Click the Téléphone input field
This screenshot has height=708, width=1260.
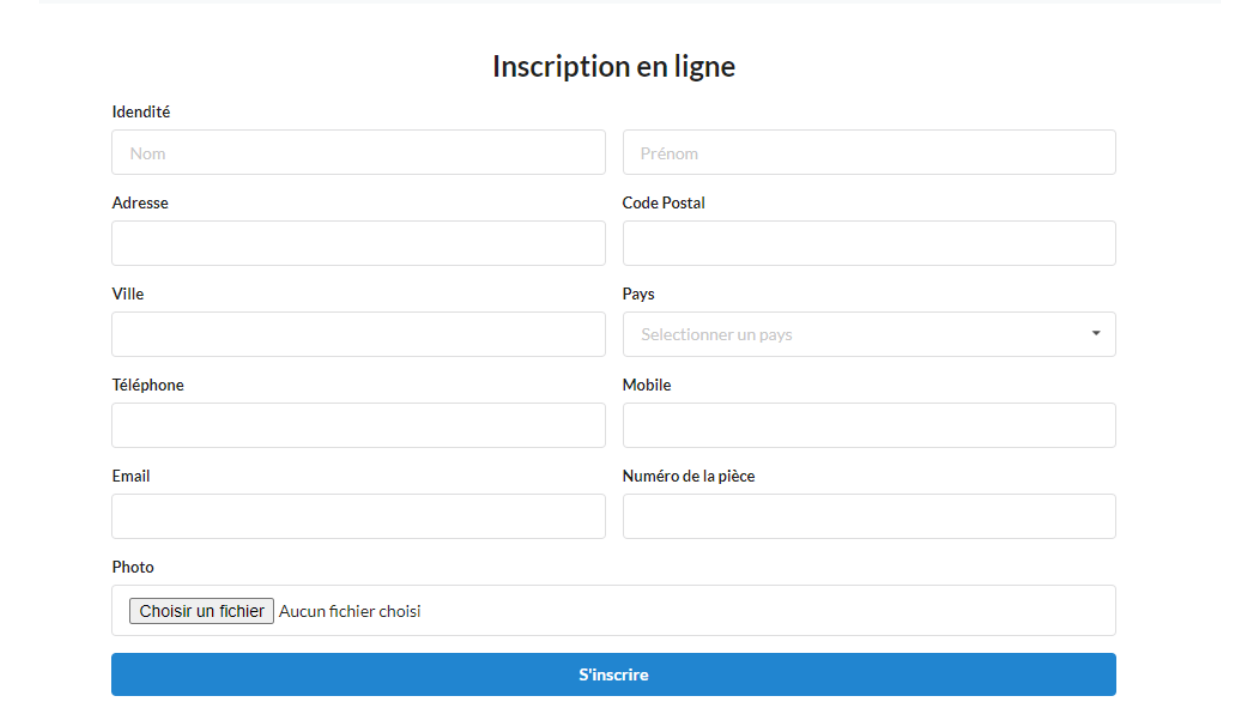pos(358,425)
